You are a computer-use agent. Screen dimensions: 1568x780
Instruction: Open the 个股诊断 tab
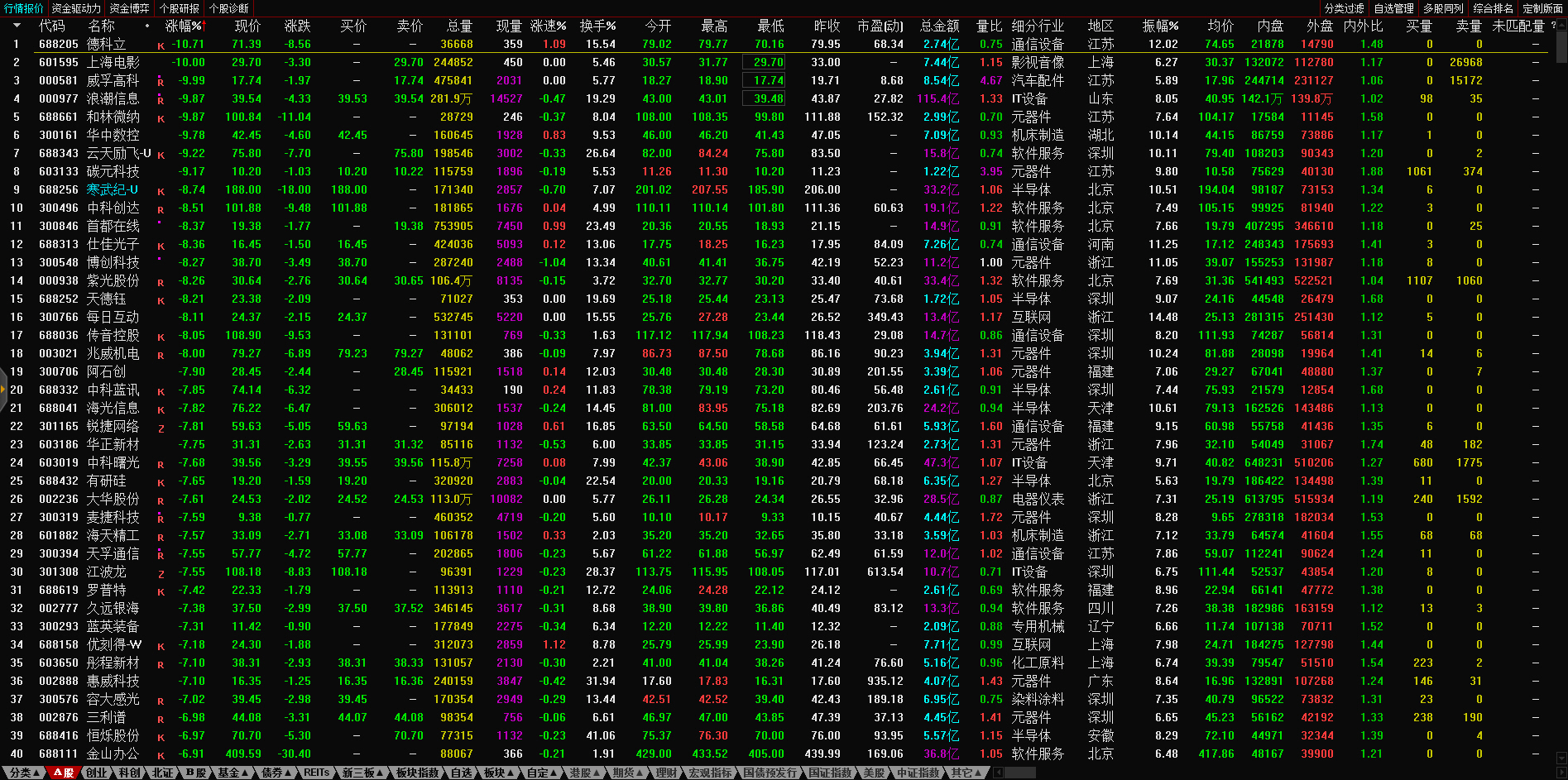[228, 8]
